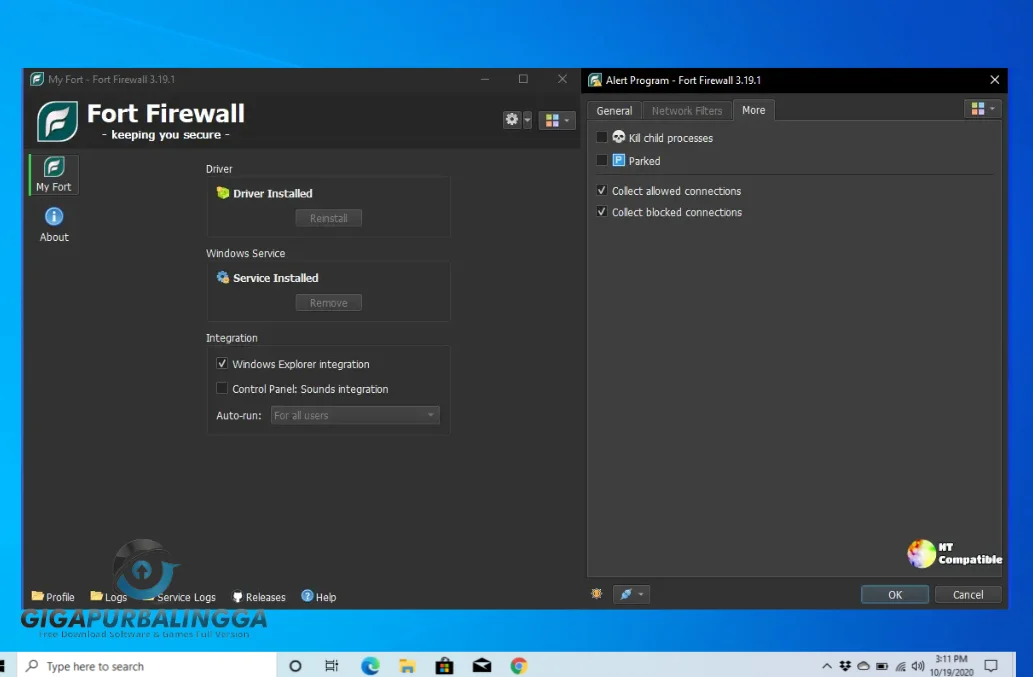This screenshot has height=677, width=1033.
Task: Click the Alert Program title bar icon
Action: [595, 80]
